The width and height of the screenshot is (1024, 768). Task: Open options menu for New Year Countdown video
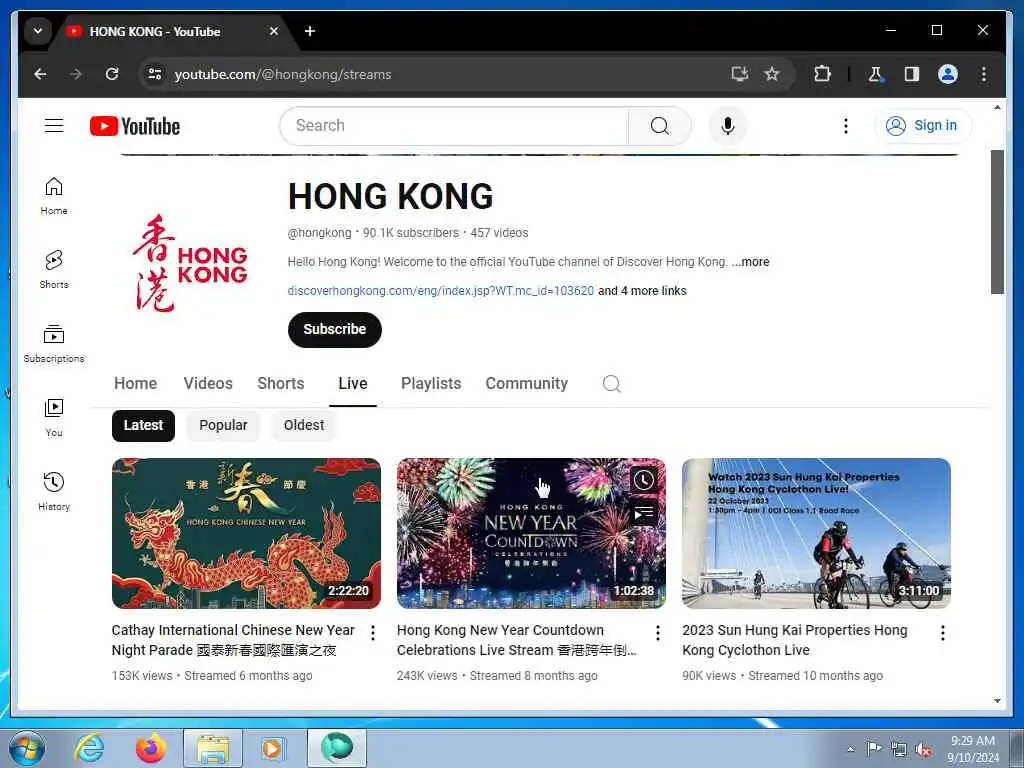point(658,632)
